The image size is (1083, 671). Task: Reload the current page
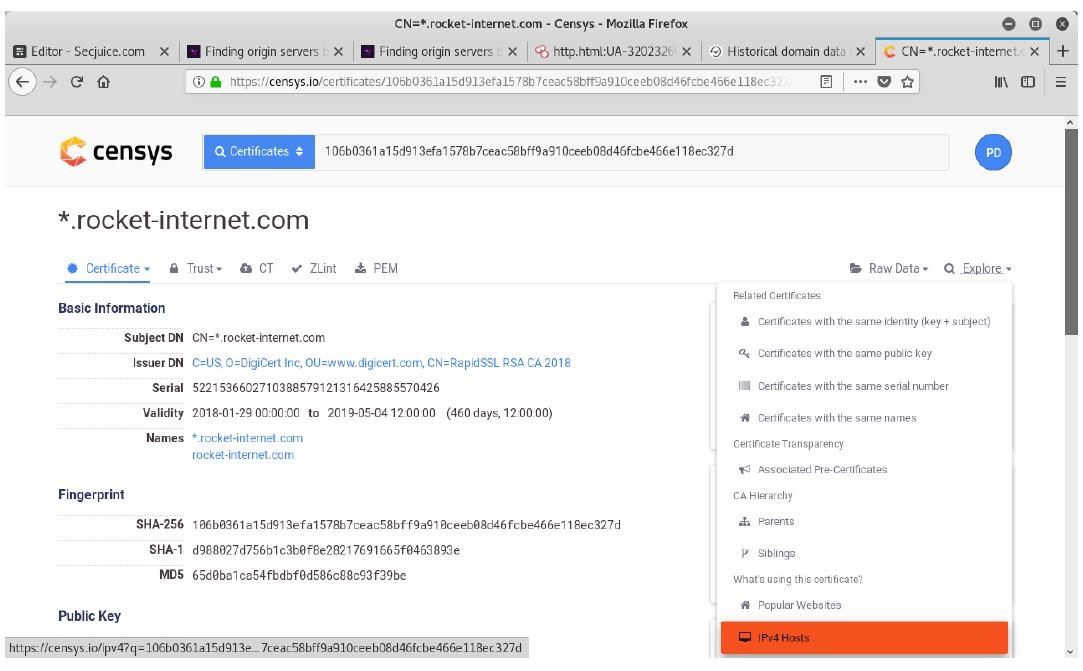coord(77,82)
